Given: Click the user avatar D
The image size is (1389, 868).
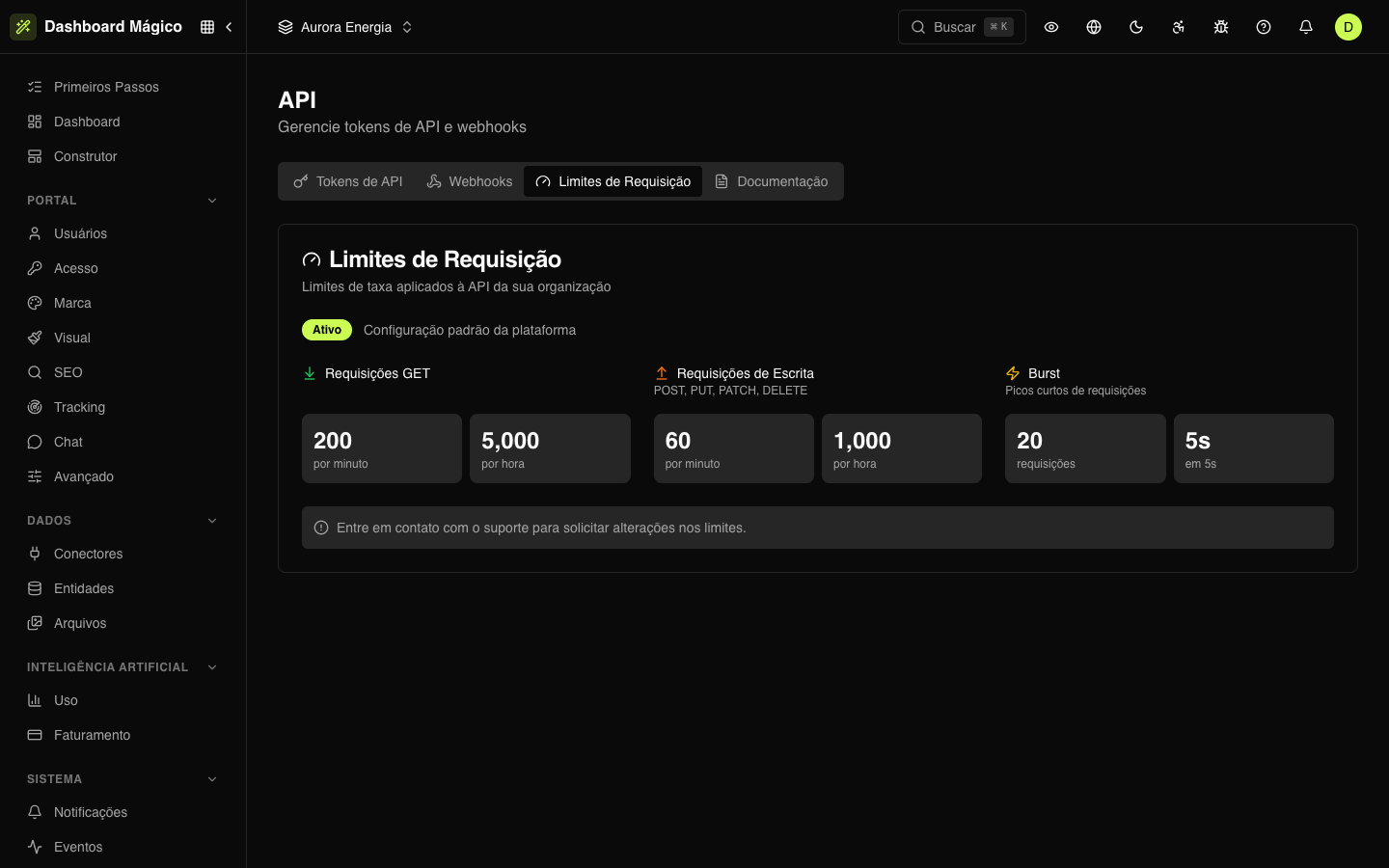Looking at the screenshot, I should [x=1348, y=27].
